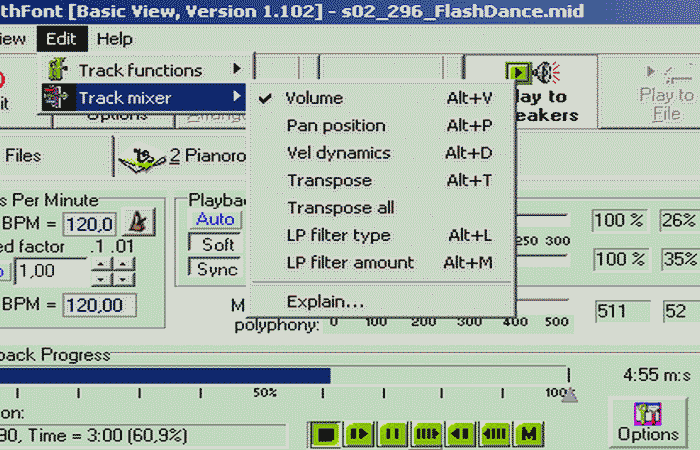The height and width of the screenshot is (450, 700).
Task: Toggle the Sync playback button
Action: (x=217, y=269)
